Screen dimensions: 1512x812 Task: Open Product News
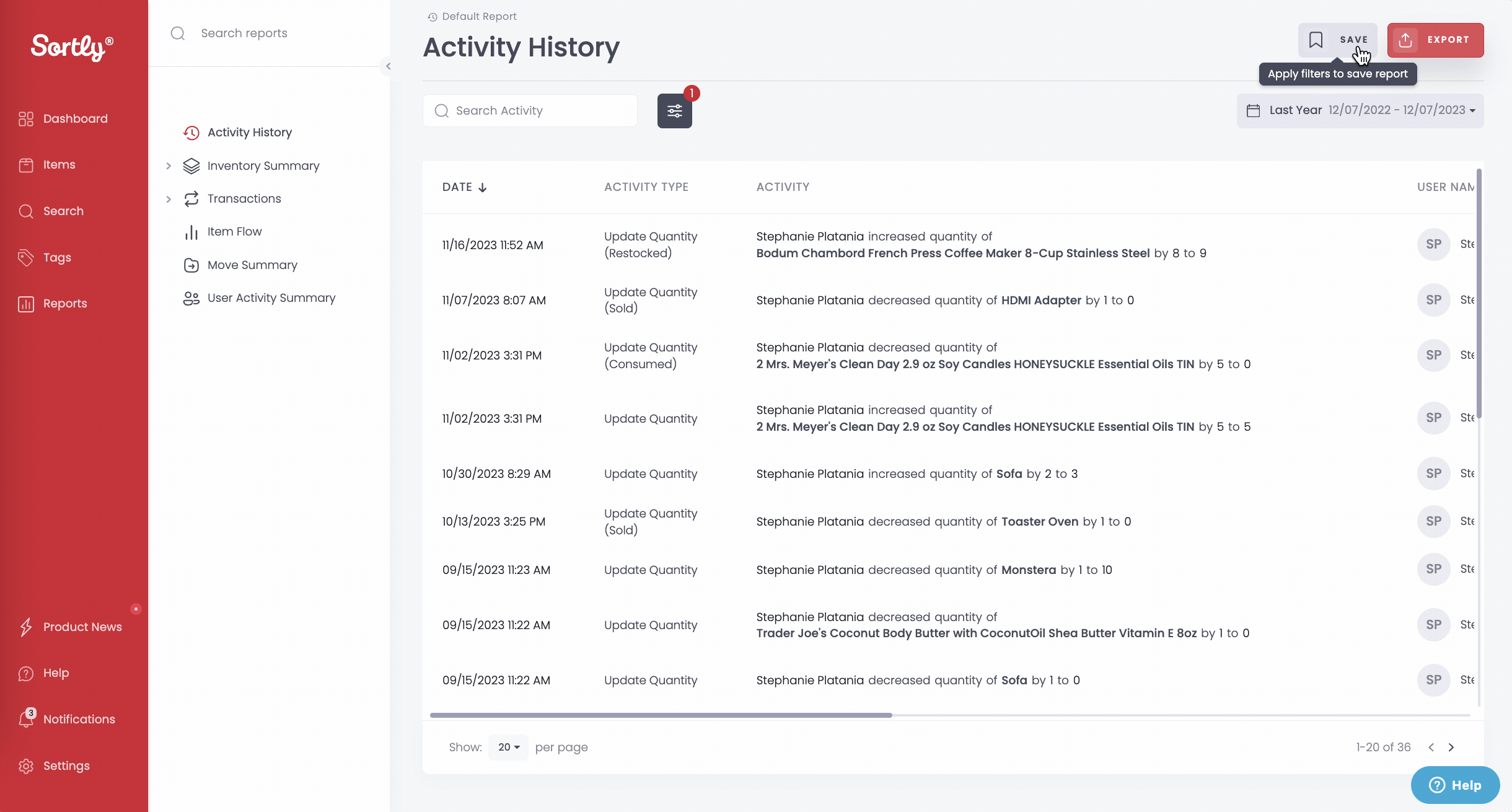tap(83, 627)
